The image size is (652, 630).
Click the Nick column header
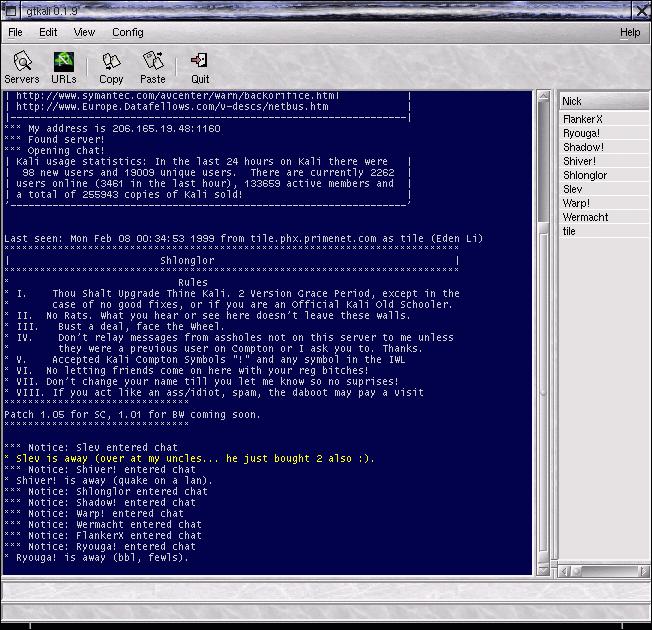point(600,101)
